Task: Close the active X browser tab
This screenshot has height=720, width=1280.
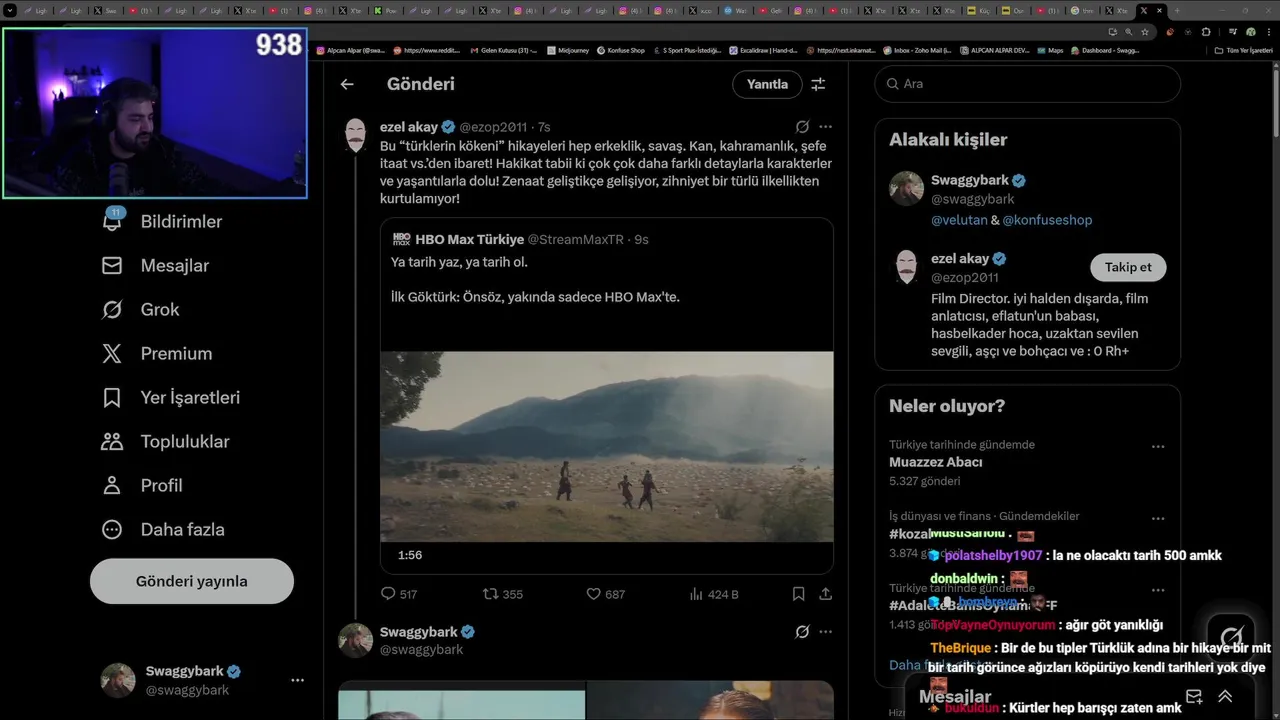Action: click(1159, 10)
